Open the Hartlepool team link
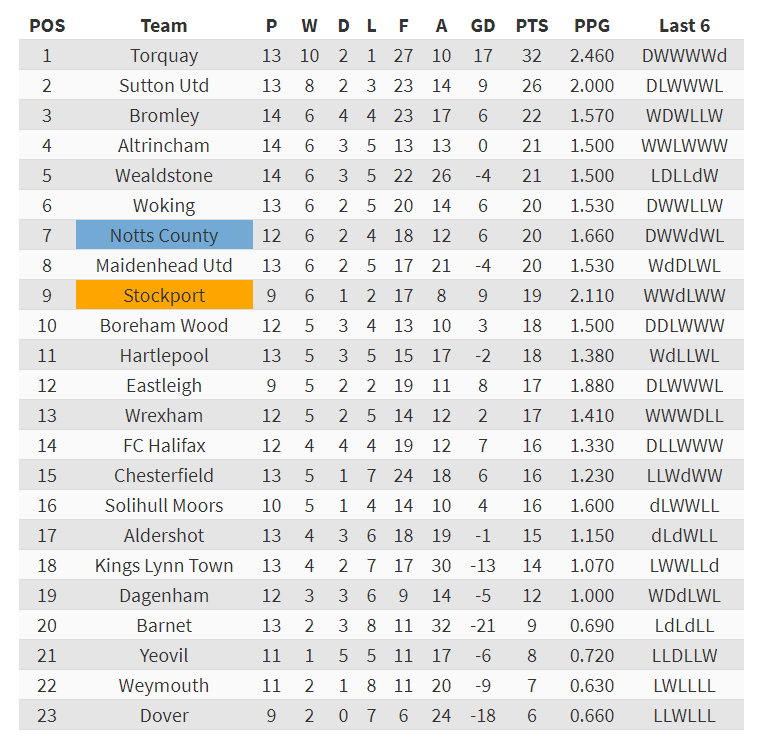The width and height of the screenshot is (761, 741). click(x=164, y=356)
